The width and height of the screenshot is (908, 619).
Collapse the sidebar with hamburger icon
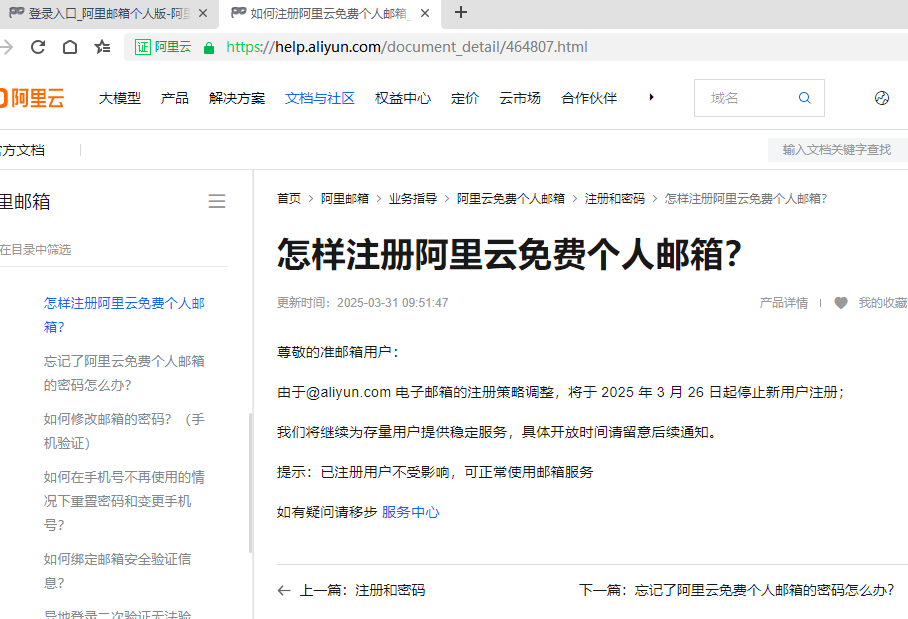[x=217, y=201]
